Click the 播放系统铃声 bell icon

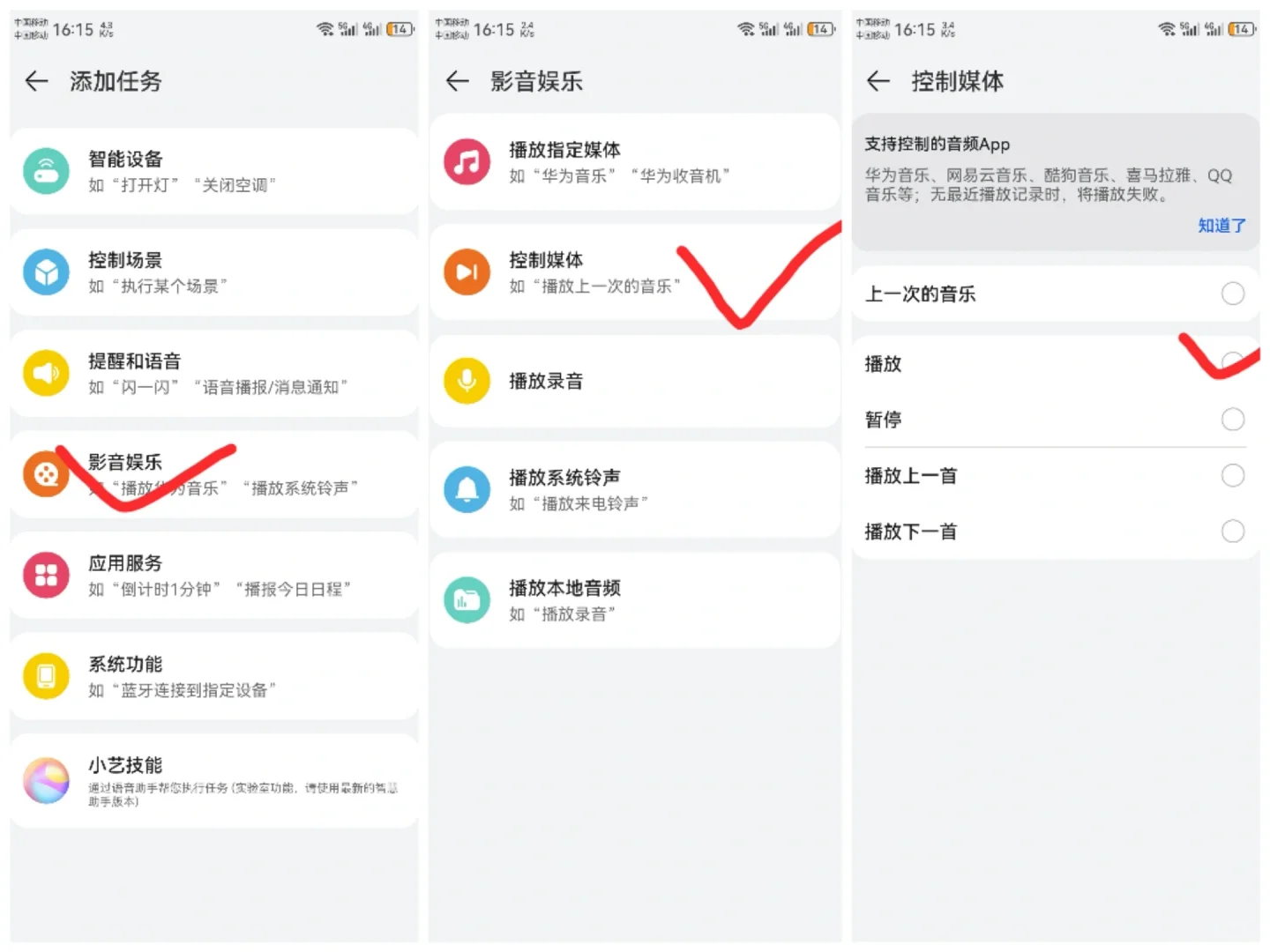point(467,490)
